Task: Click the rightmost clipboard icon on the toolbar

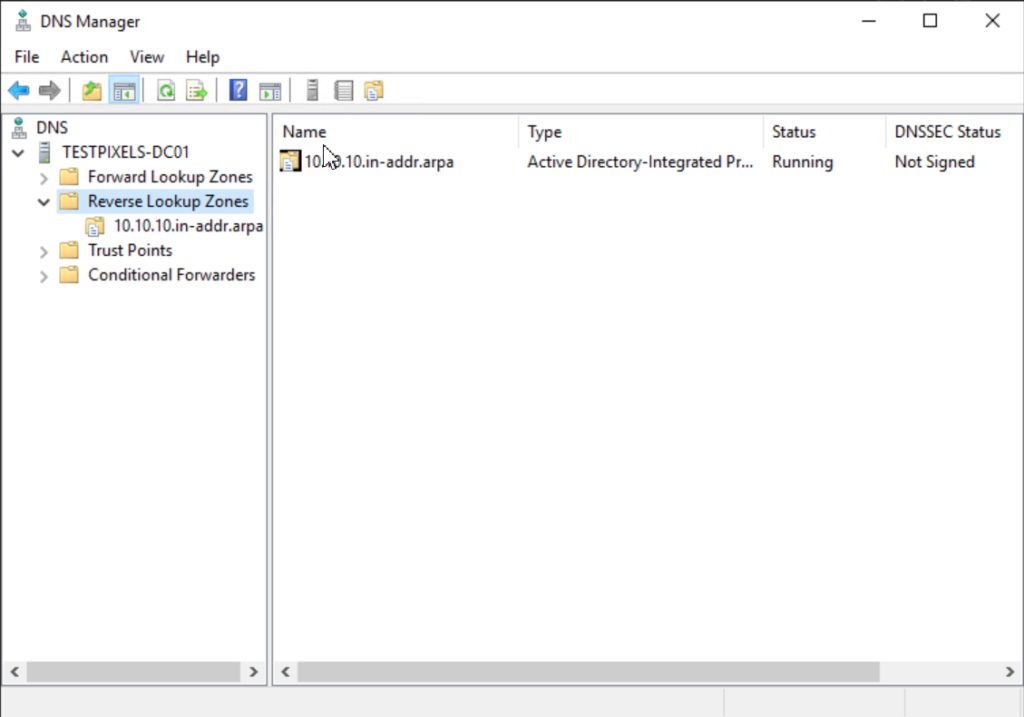Action: click(x=374, y=90)
